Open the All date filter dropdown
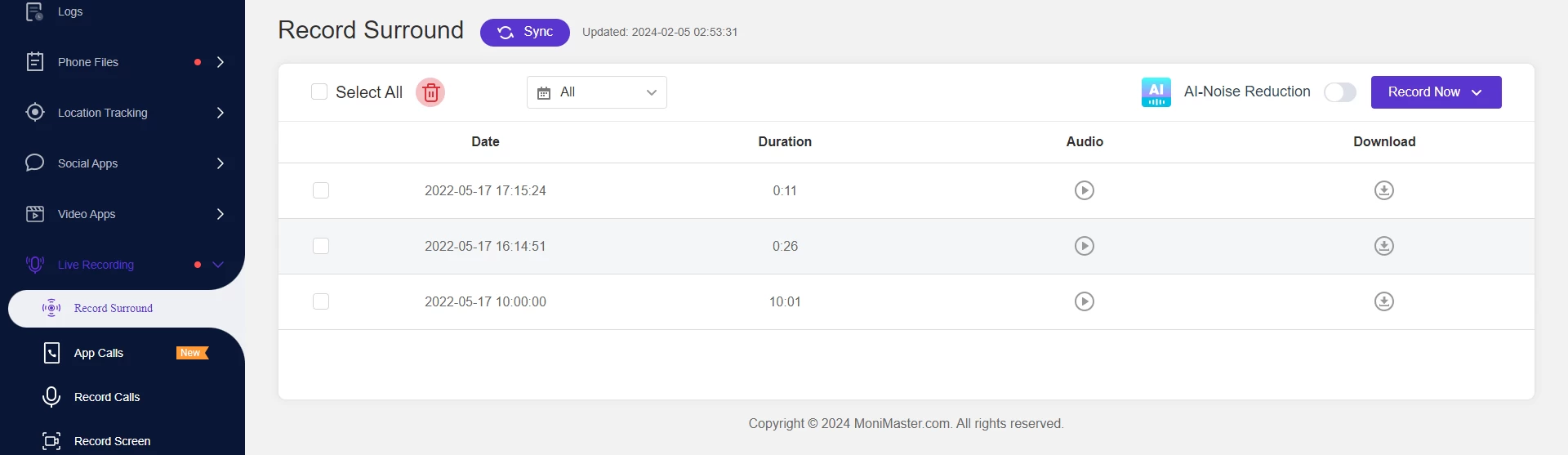 click(596, 92)
